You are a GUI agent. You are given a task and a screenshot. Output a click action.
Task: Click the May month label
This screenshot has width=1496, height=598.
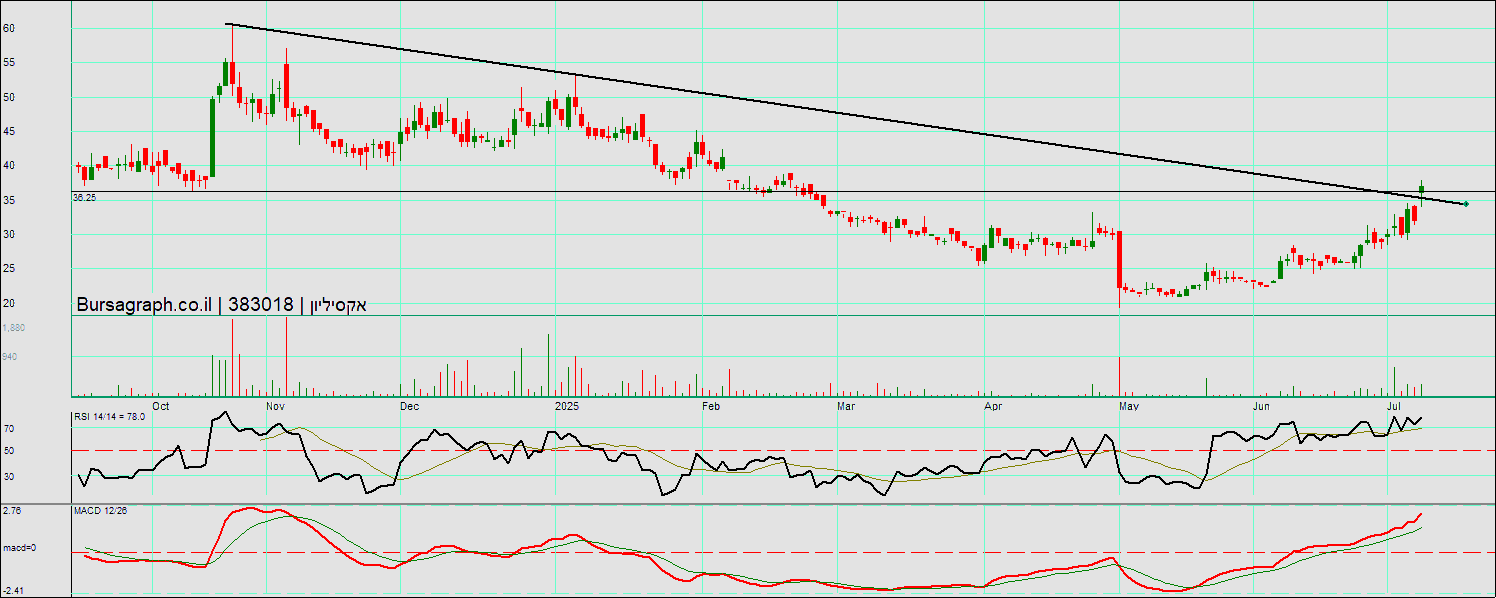click(1129, 406)
